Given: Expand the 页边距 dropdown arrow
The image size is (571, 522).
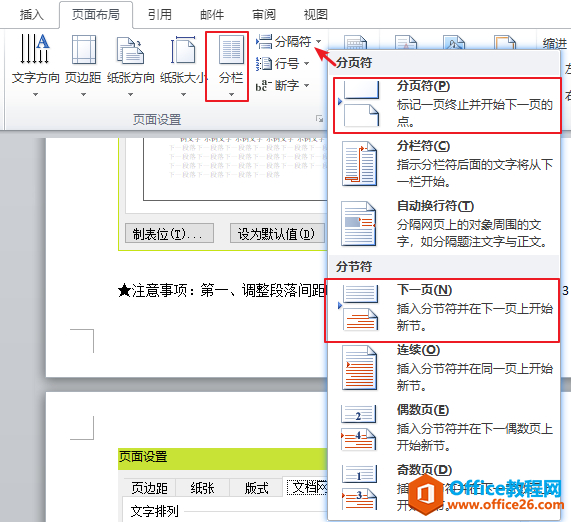Looking at the screenshot, I should click(83, 95).
